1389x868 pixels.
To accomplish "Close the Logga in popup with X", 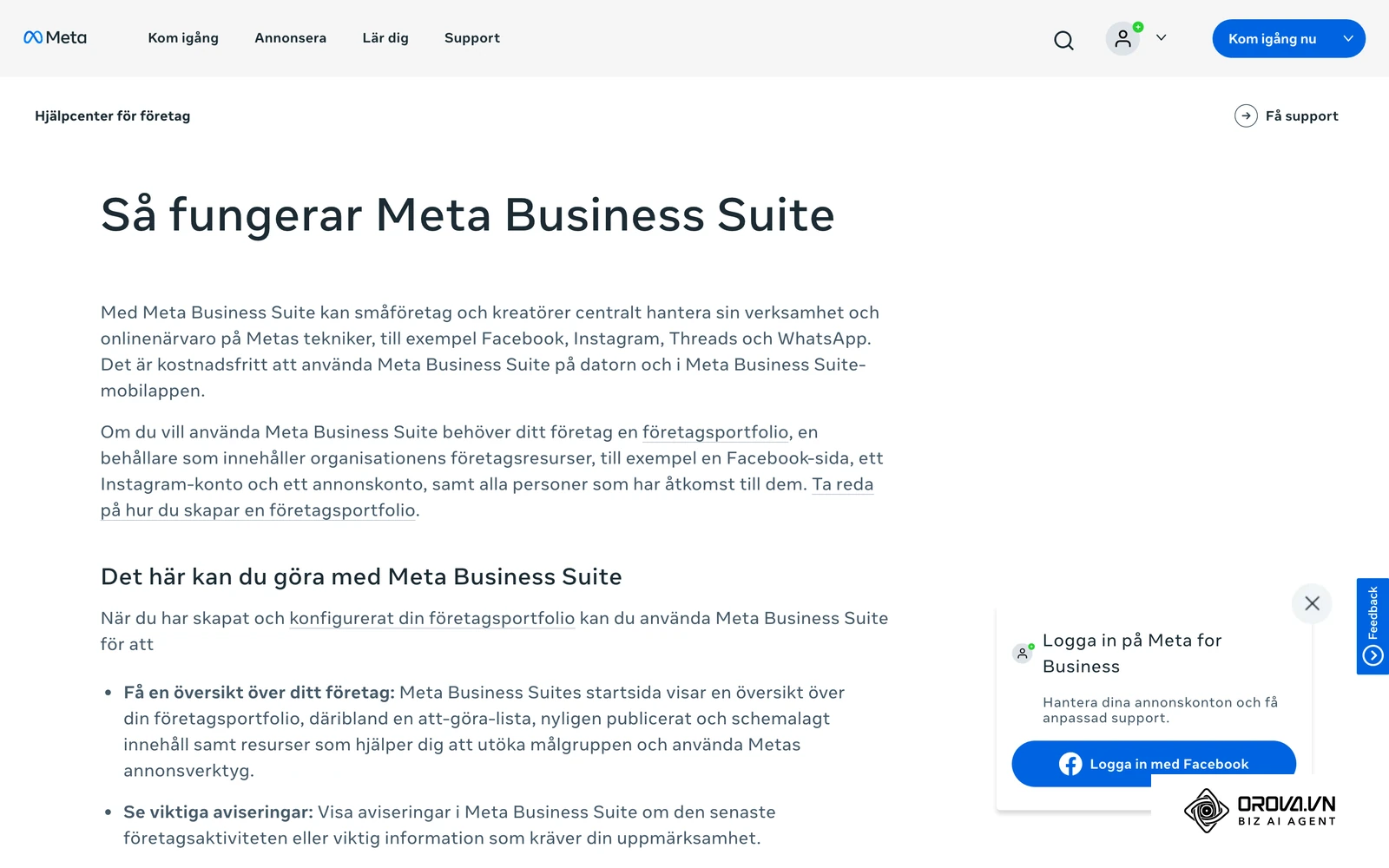I will pos(1312,603).
